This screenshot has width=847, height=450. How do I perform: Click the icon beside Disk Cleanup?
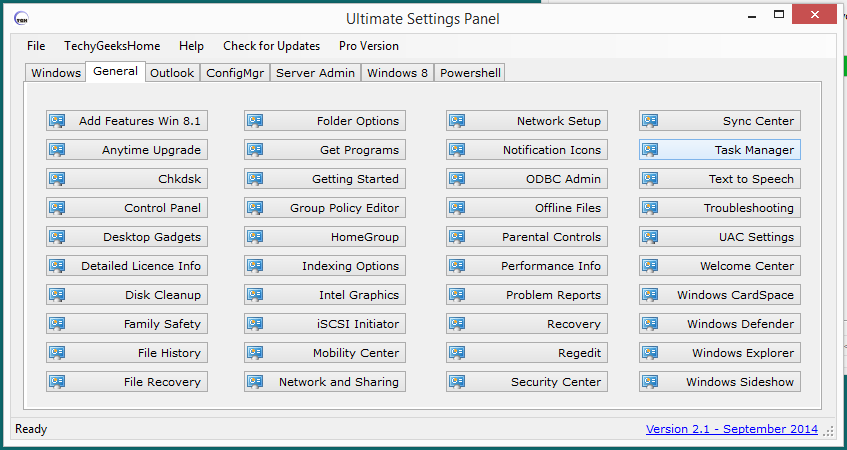pyautogui.click(x=57, y=295)
